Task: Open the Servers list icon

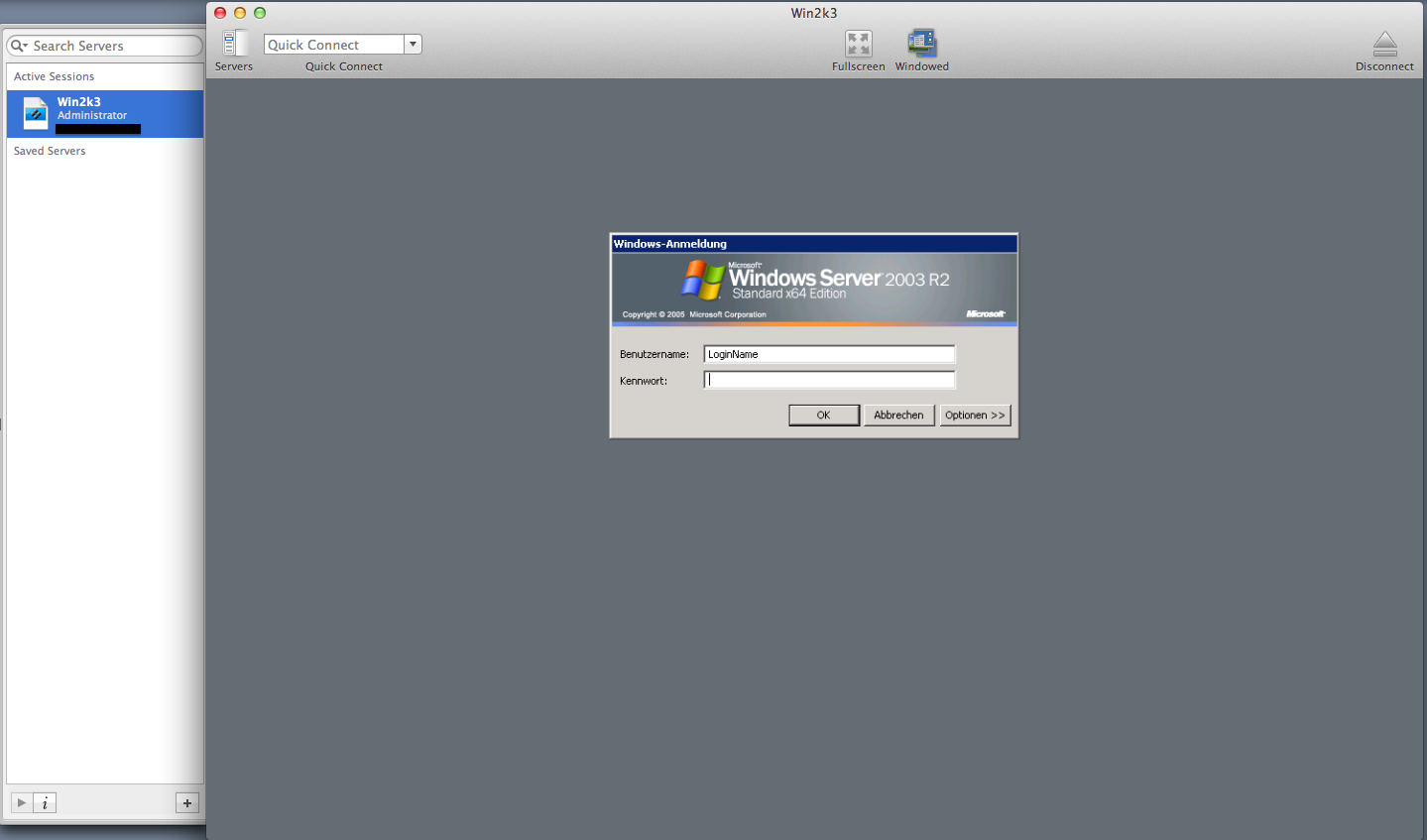Action: tap(234, 44)
